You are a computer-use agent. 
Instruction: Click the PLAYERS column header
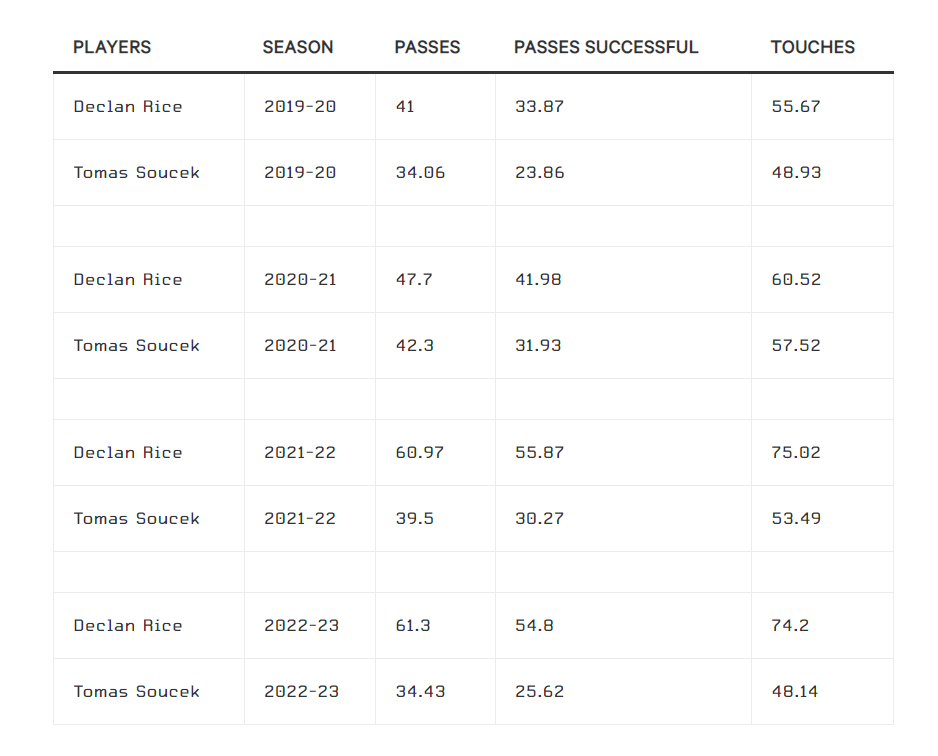[x=112, y=47]
